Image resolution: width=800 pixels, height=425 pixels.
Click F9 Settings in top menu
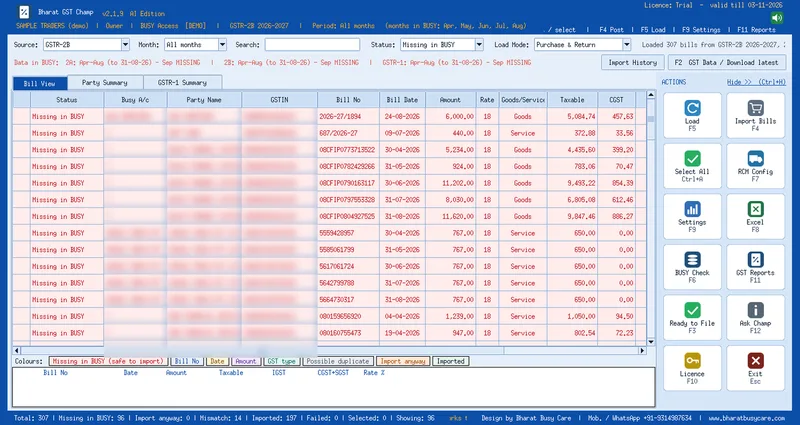[702, 30]
